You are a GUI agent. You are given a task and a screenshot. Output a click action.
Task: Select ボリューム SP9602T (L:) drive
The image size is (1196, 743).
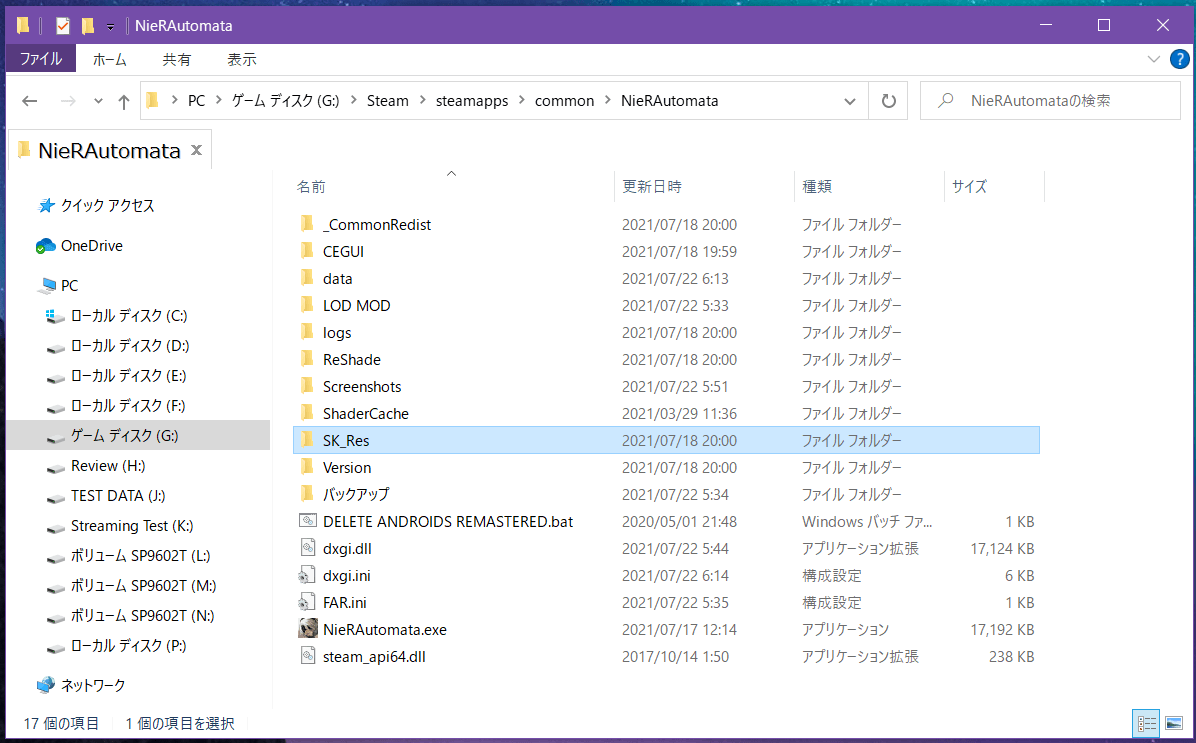point(140,556)
